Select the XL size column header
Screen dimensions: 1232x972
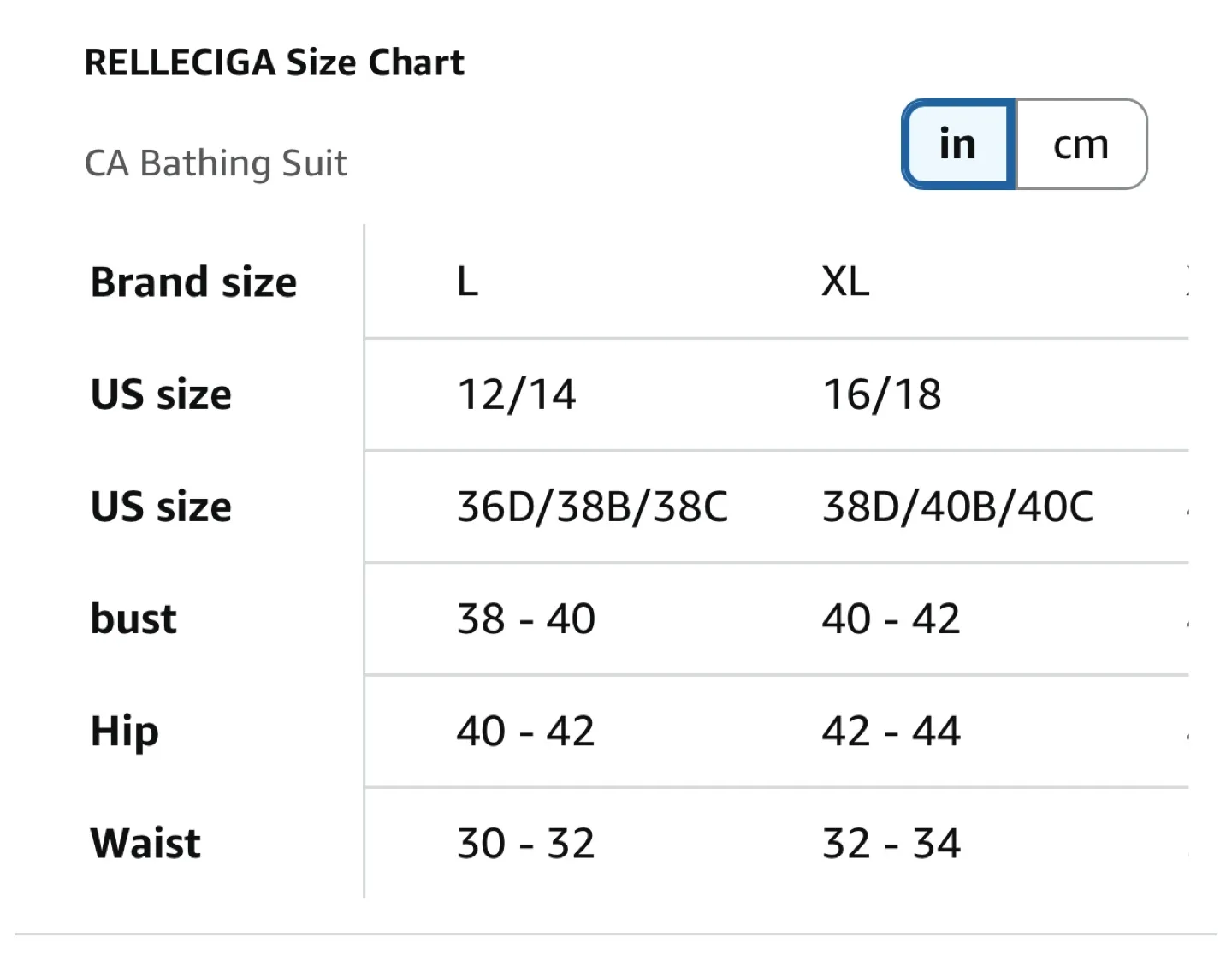(845, 282)
